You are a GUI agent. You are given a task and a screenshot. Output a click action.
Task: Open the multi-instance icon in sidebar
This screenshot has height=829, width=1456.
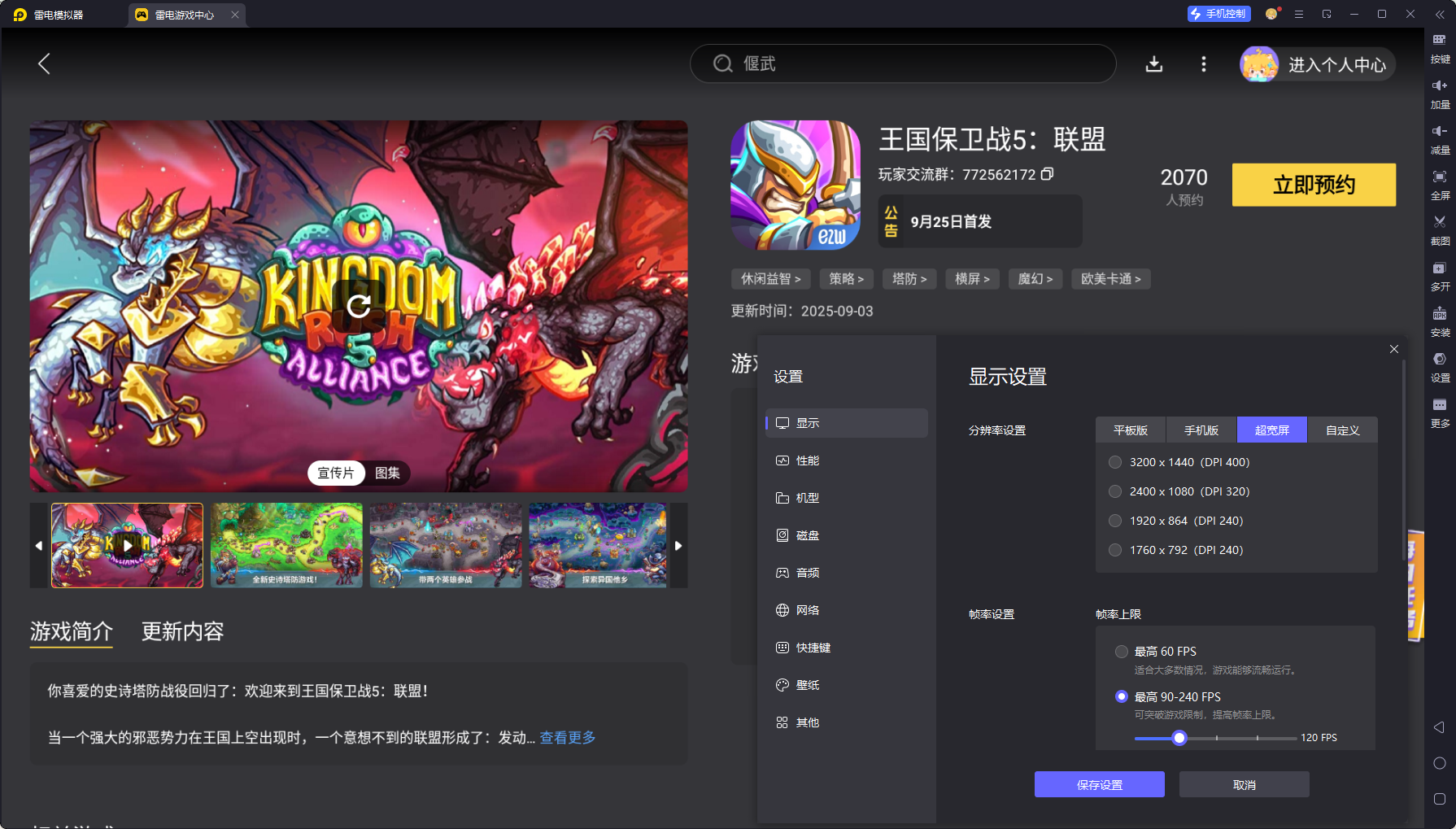tap(1439, 269)
